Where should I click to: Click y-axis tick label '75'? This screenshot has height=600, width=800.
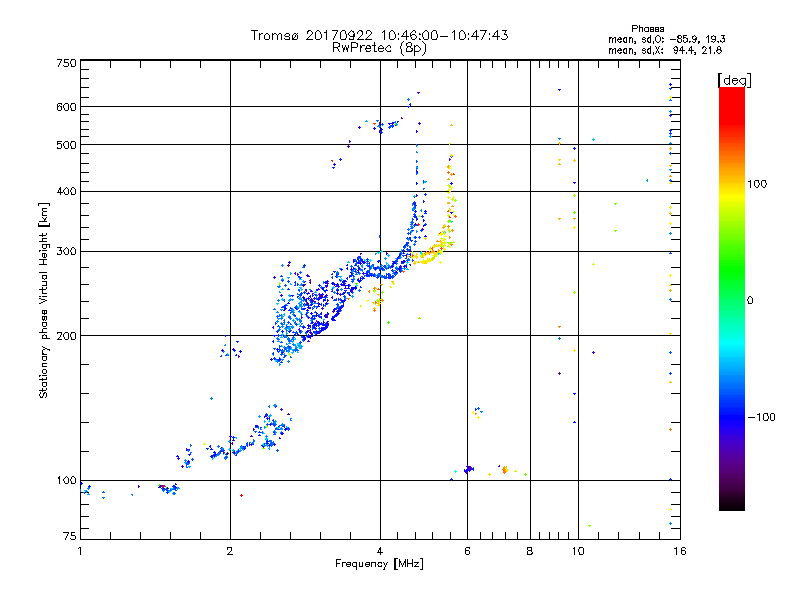pyautogui.click(x=70, y=536)
